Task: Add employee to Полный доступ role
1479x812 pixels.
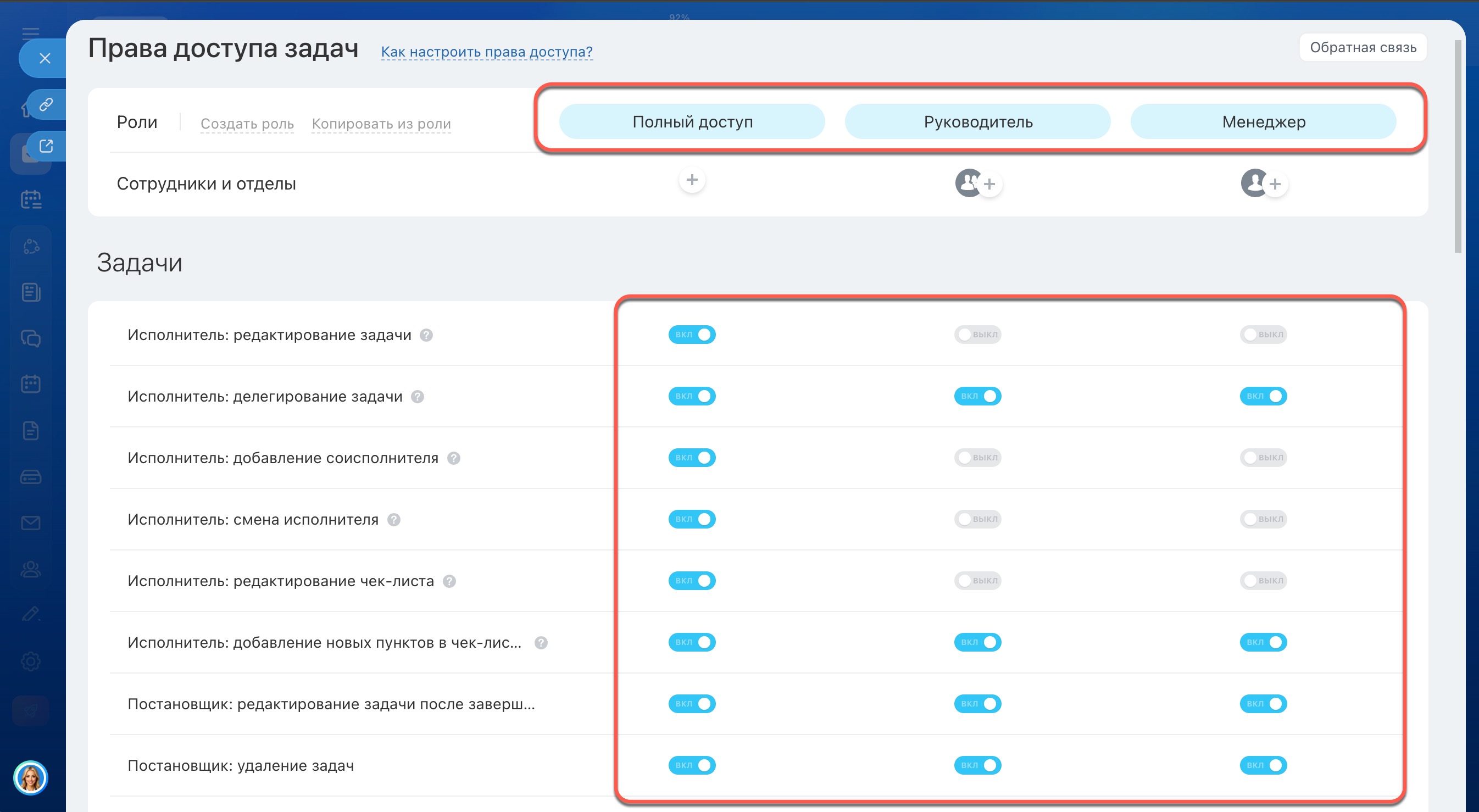Action: (692, 180)
